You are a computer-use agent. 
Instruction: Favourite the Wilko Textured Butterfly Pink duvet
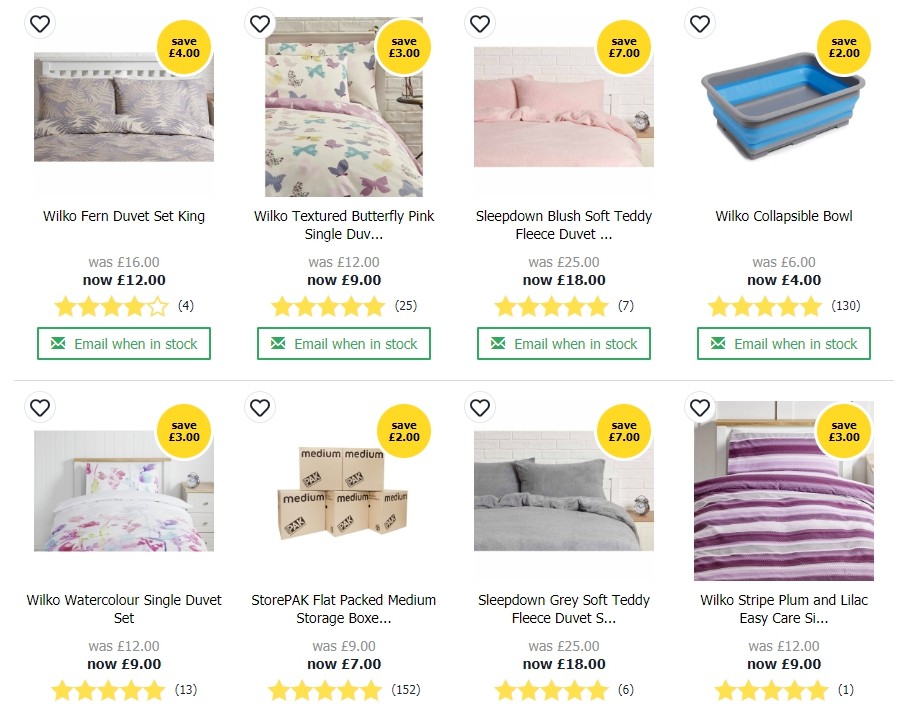pyautogui.click(x=260, y=23)
